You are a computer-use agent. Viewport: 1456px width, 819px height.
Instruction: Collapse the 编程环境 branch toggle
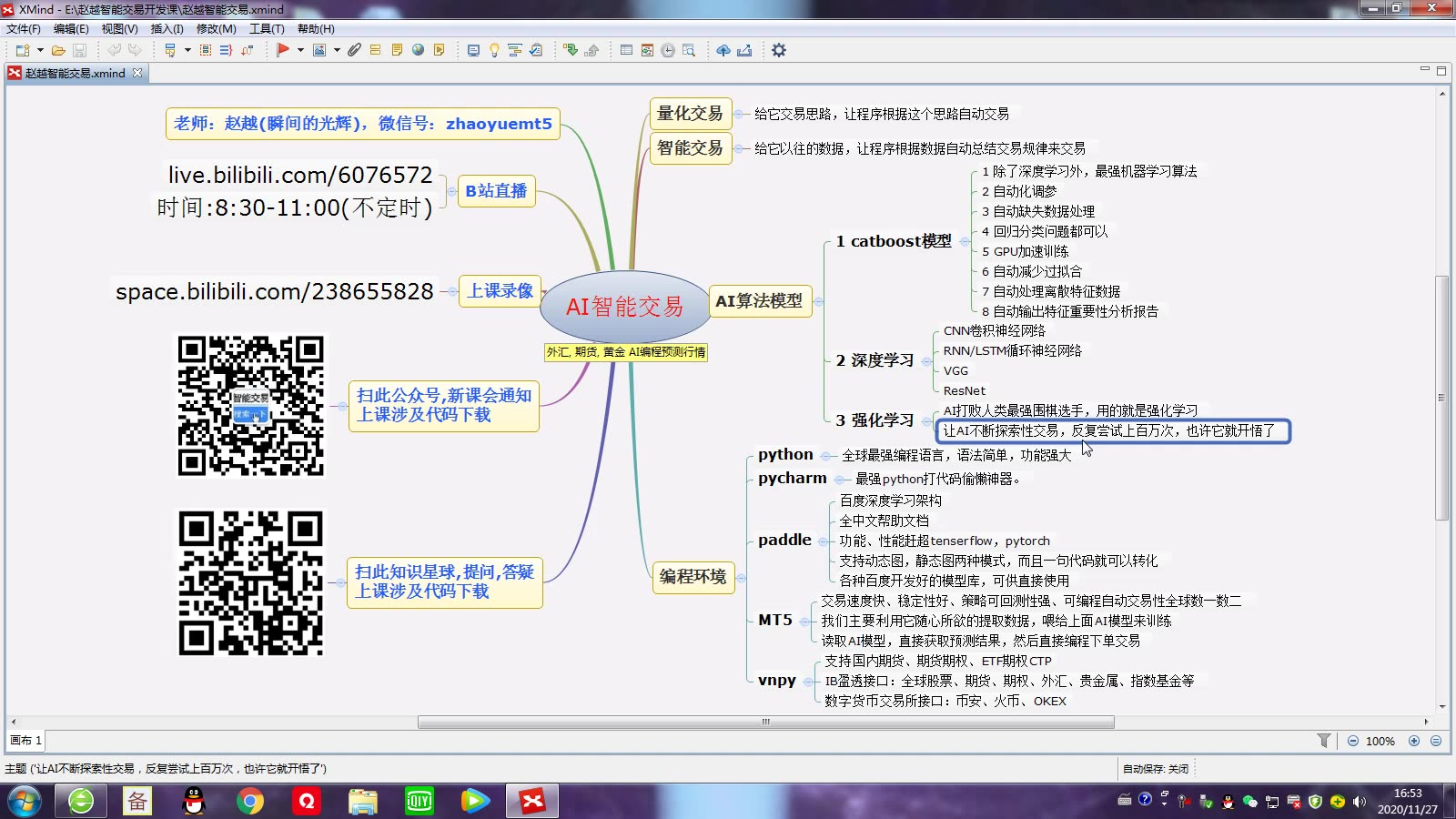741,578
